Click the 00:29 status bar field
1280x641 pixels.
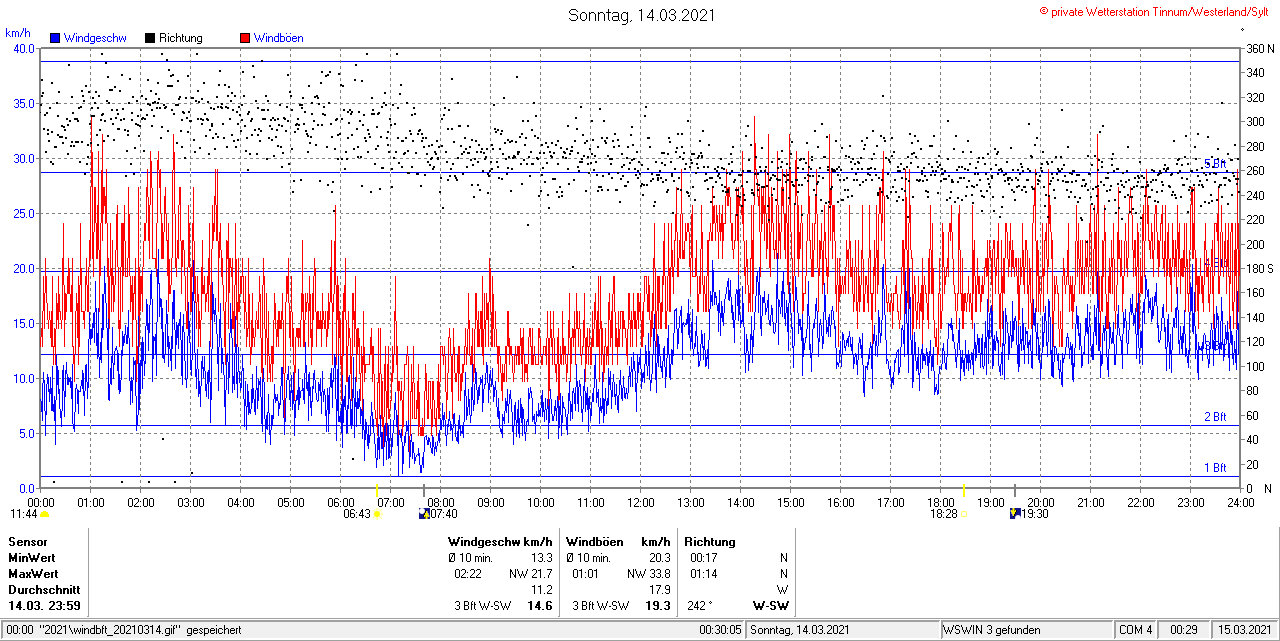click(1185, 630)
